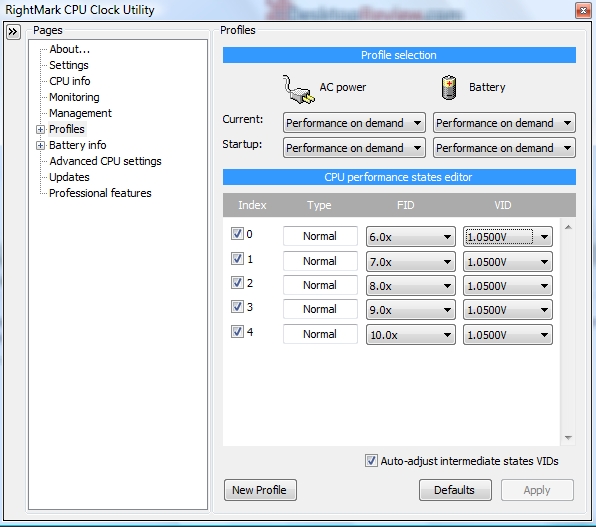This screenshot has height=527, width=596.
Task: Open the Startup Battery profile dropdown
Action: pyautogui.click(x=504, y=148)
